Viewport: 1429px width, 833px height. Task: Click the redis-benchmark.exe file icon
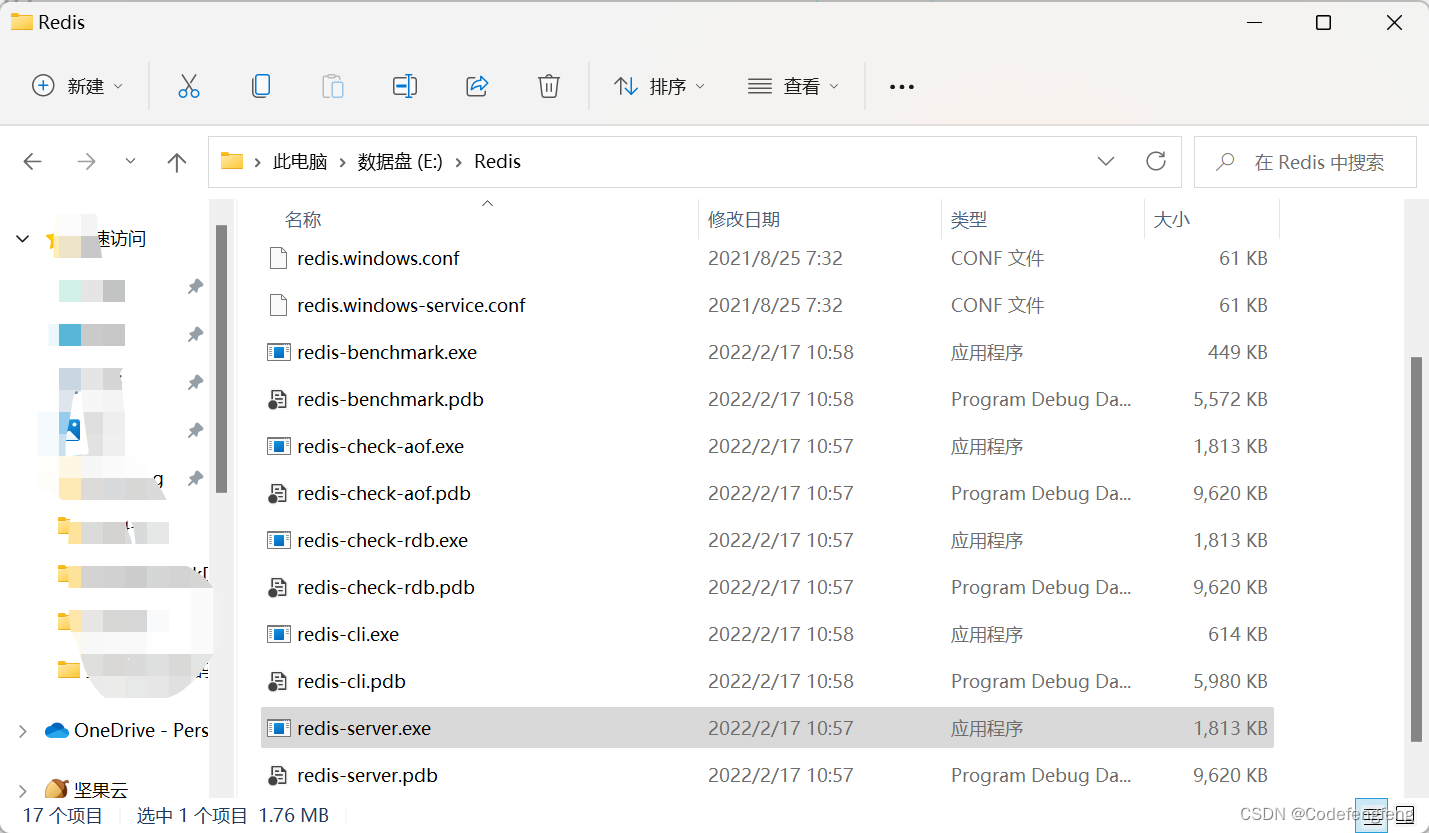278,352
